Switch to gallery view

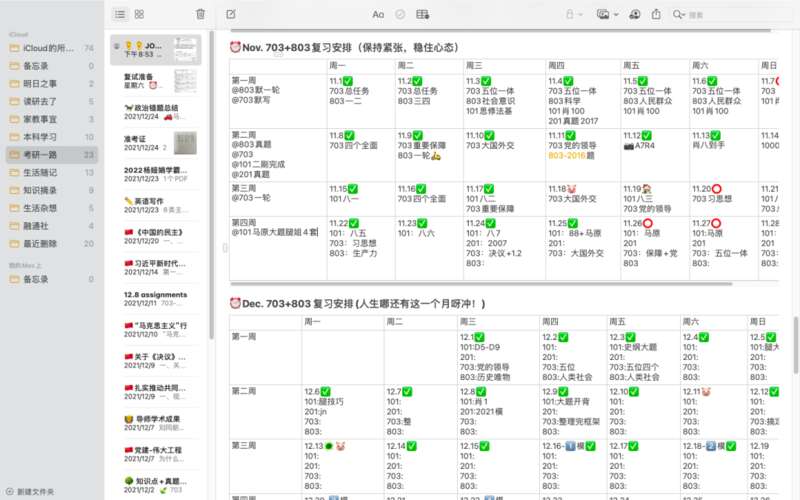point(139,14)
